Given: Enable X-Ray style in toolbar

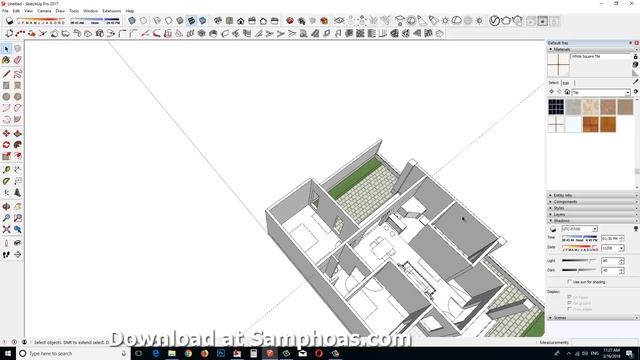Looking at the screenshot, I should 132,20.
